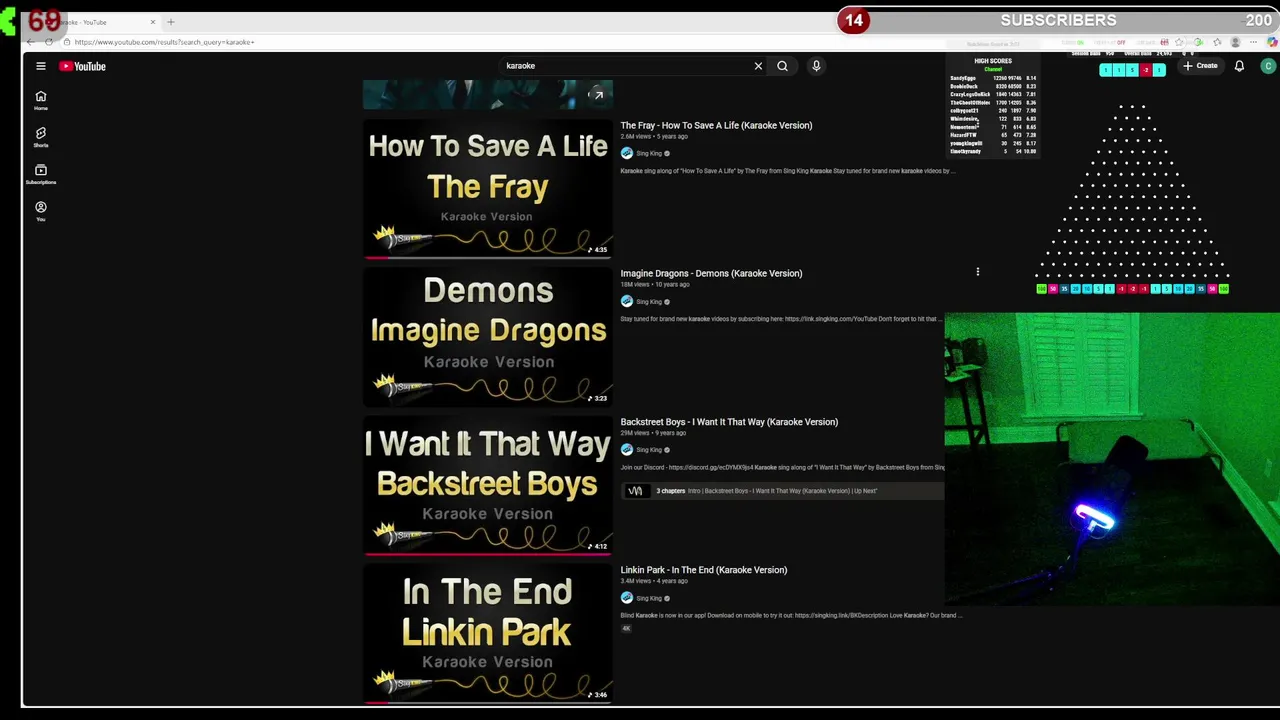The height and width of the screenshot is (720, 1280).
Task: Open title The Fray - How To Save A Life
Action: tap(716, 125)
